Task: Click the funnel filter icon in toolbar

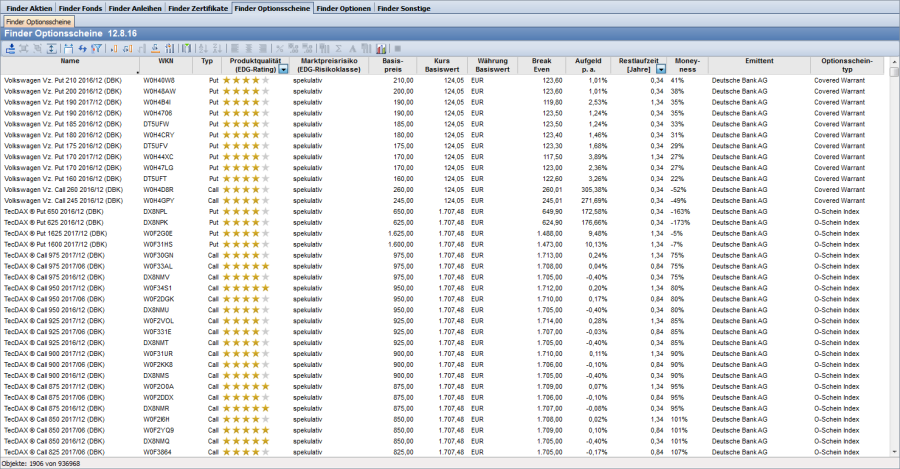Action: pos(97,48)
